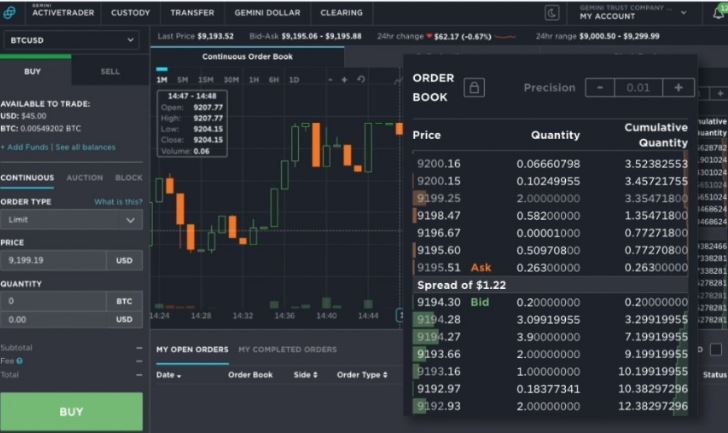The height and width of the screenshot is (433, 728).
Task: Click the price input field
Action: (53, 260)
